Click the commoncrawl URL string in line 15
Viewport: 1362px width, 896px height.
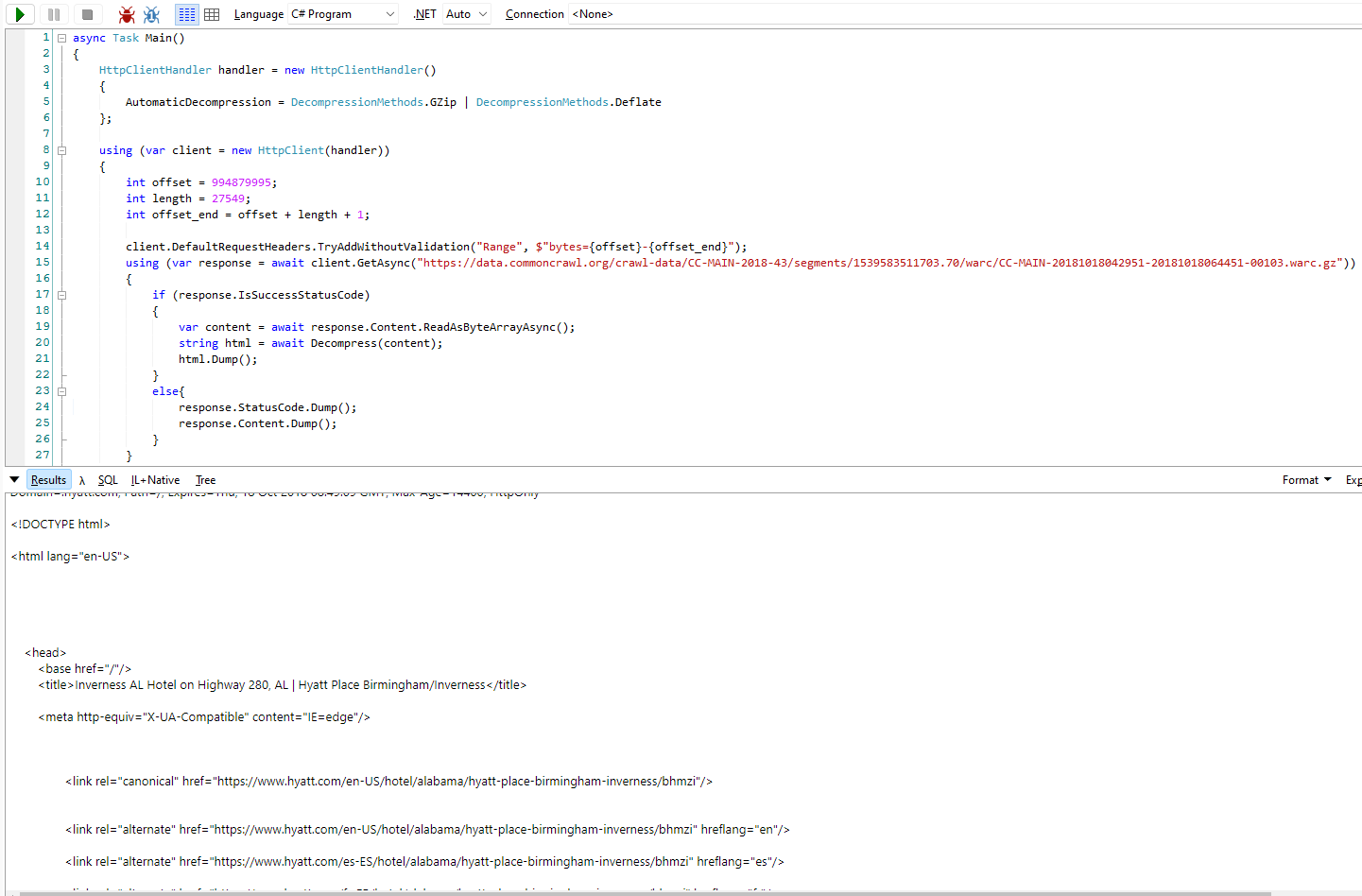click(880, 263)
